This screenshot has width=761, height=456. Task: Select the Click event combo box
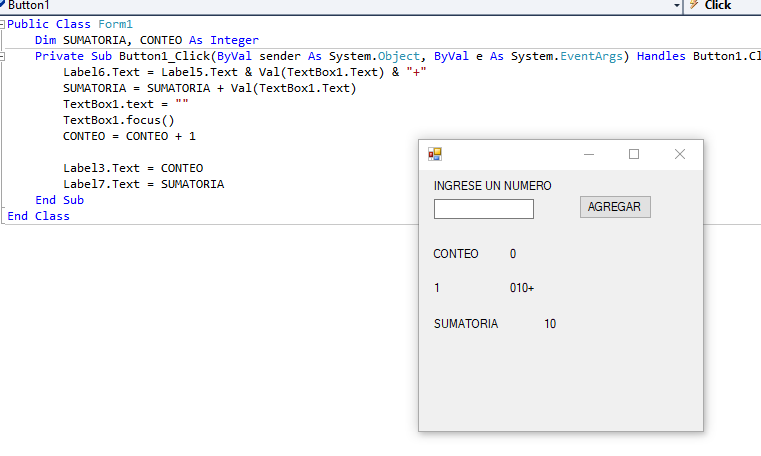tap(723, 6)
